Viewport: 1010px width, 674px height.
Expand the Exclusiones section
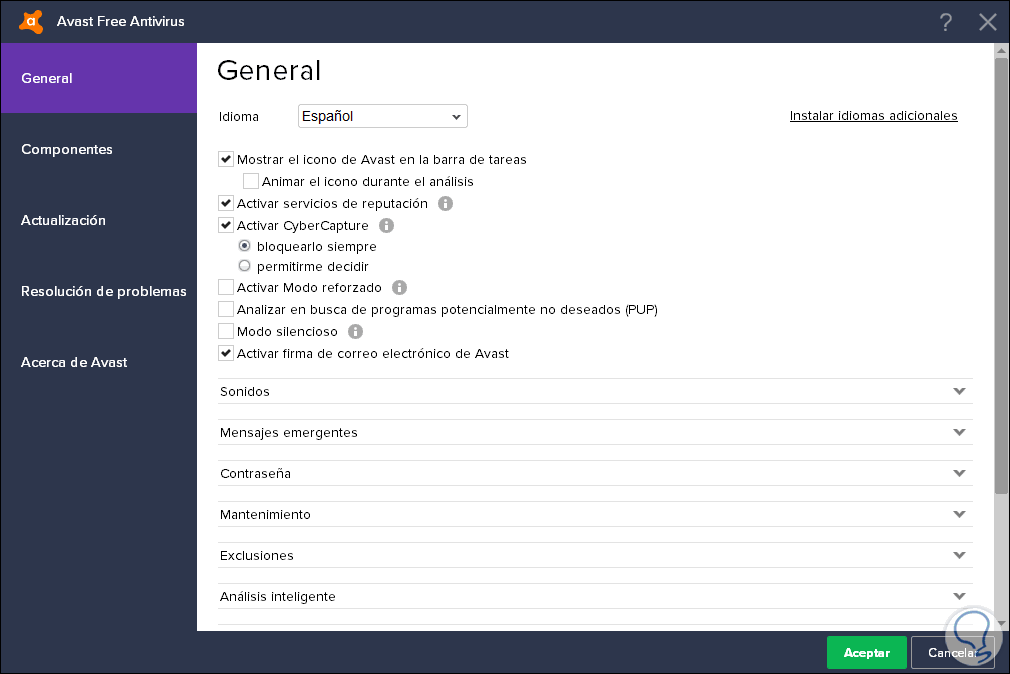coord(595,556)
